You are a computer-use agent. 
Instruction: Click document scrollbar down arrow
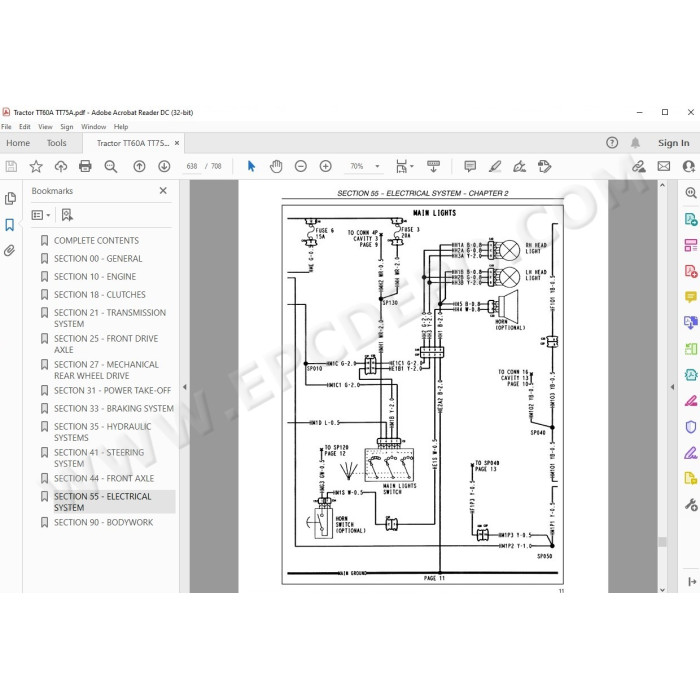coord(662,589)
